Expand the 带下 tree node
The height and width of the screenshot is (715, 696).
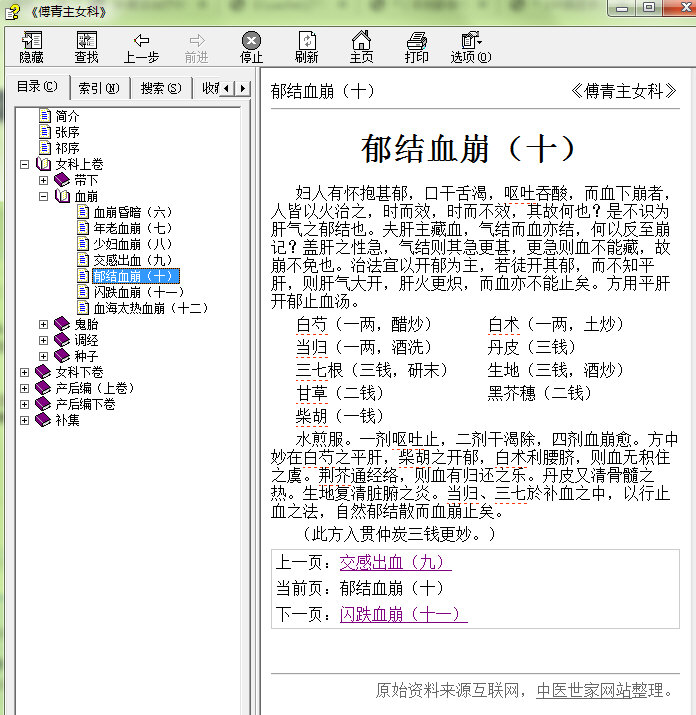pyautogui.click(x=44, y=180)
